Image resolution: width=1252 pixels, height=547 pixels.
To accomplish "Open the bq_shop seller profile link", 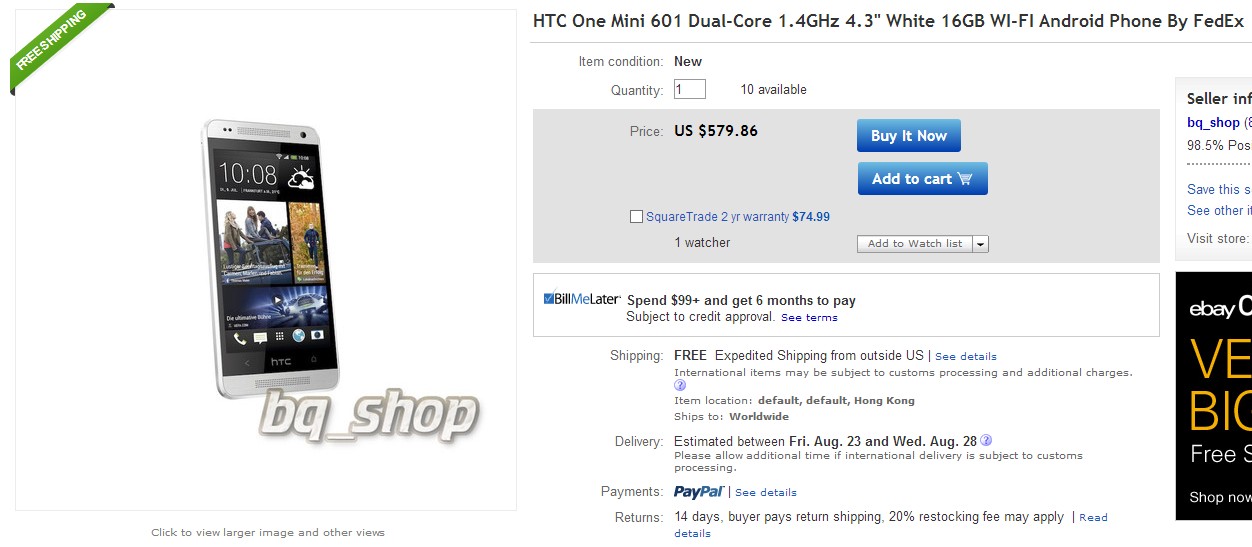I will click(1213, 122).
